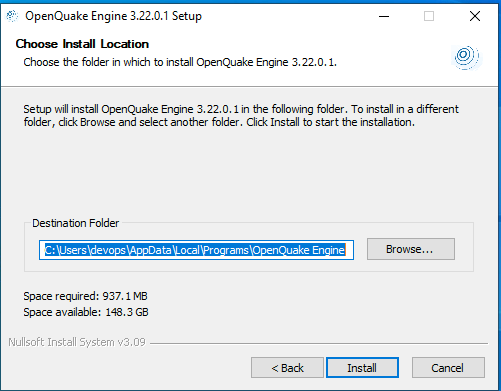Cancel the OpenQuake Engine setup
Image resolution: width=501 pixels, height=391 pixels.
[x=448, y=368]
